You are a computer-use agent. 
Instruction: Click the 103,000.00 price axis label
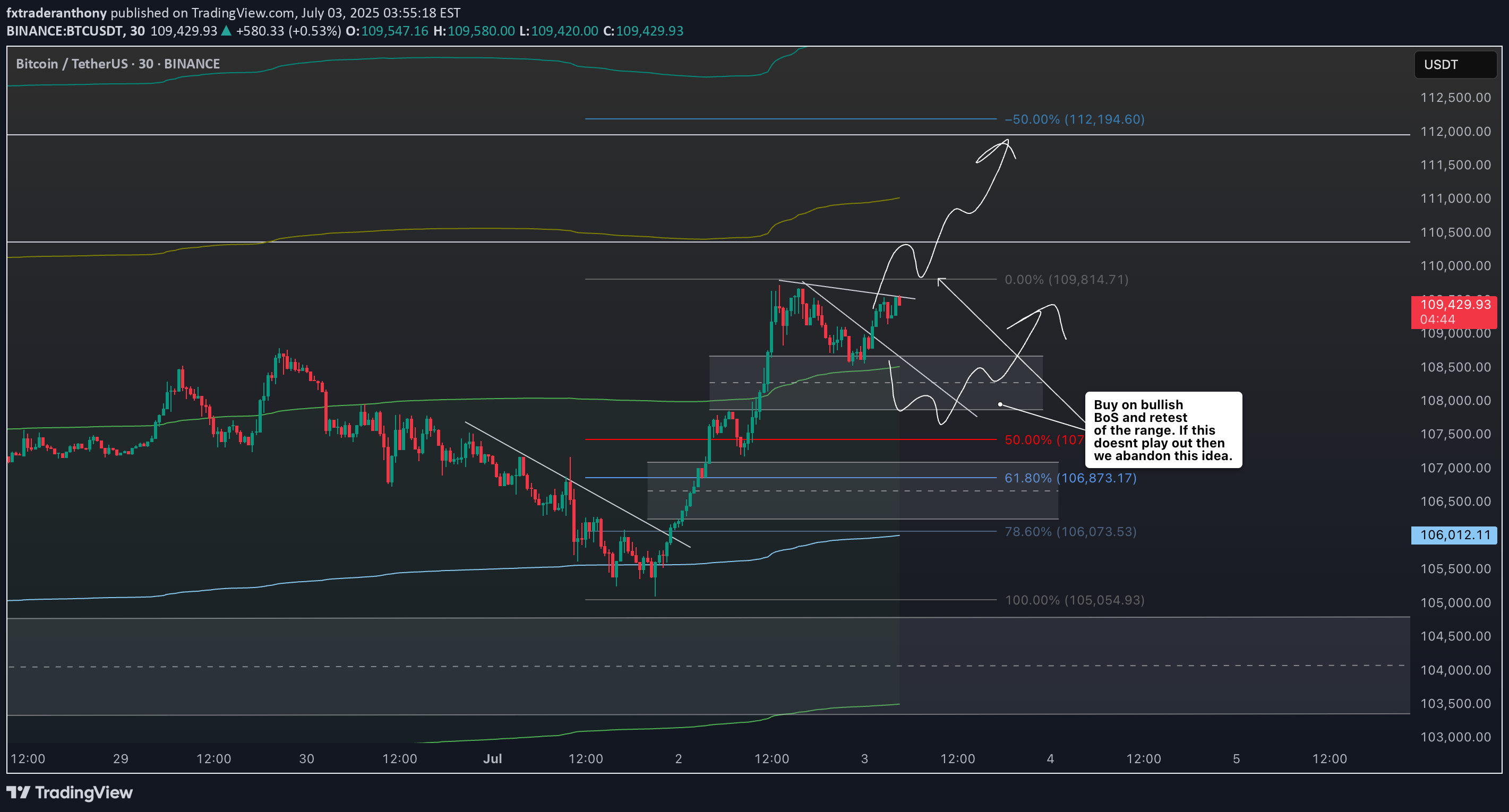coord(1455,737)
